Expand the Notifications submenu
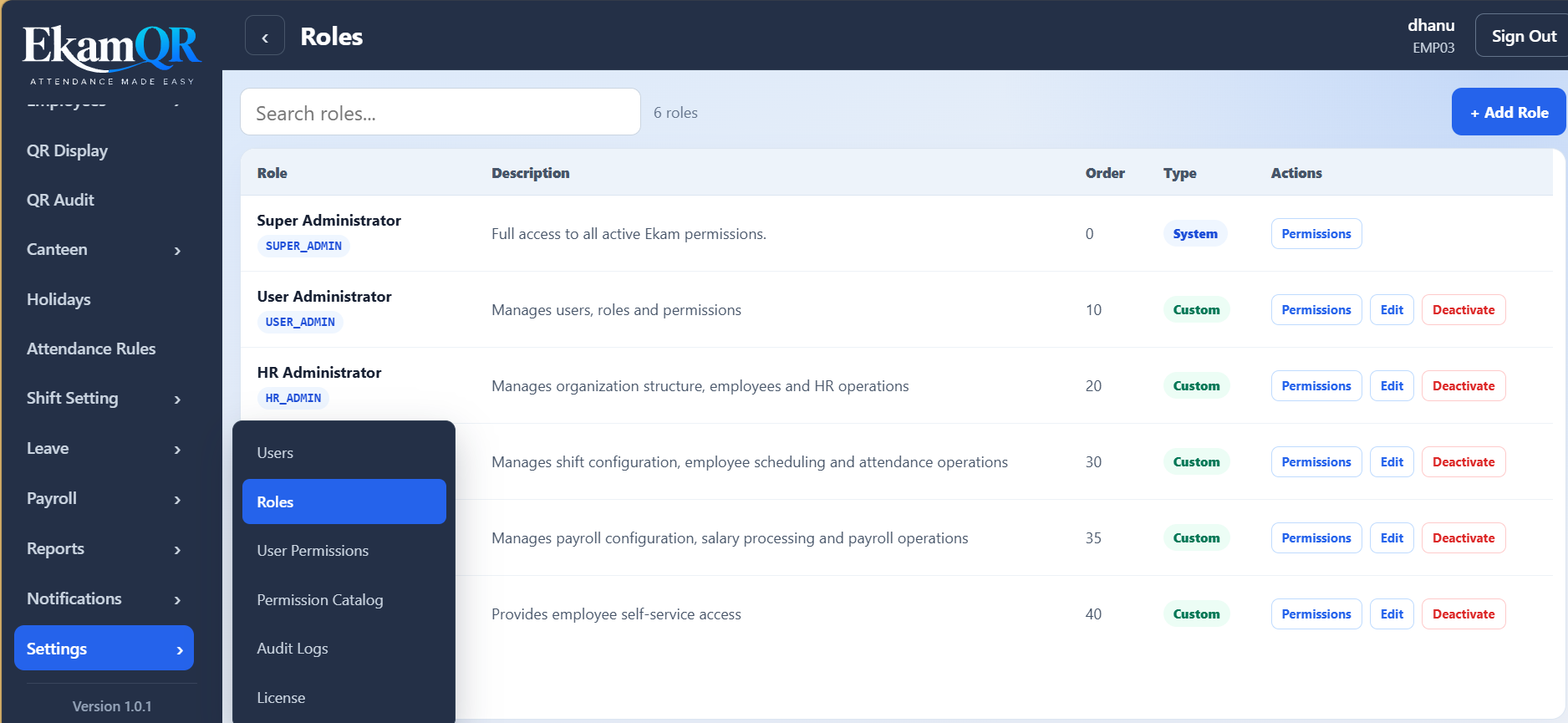Viewport: 1568px width, 723px height. pos(104,599)
